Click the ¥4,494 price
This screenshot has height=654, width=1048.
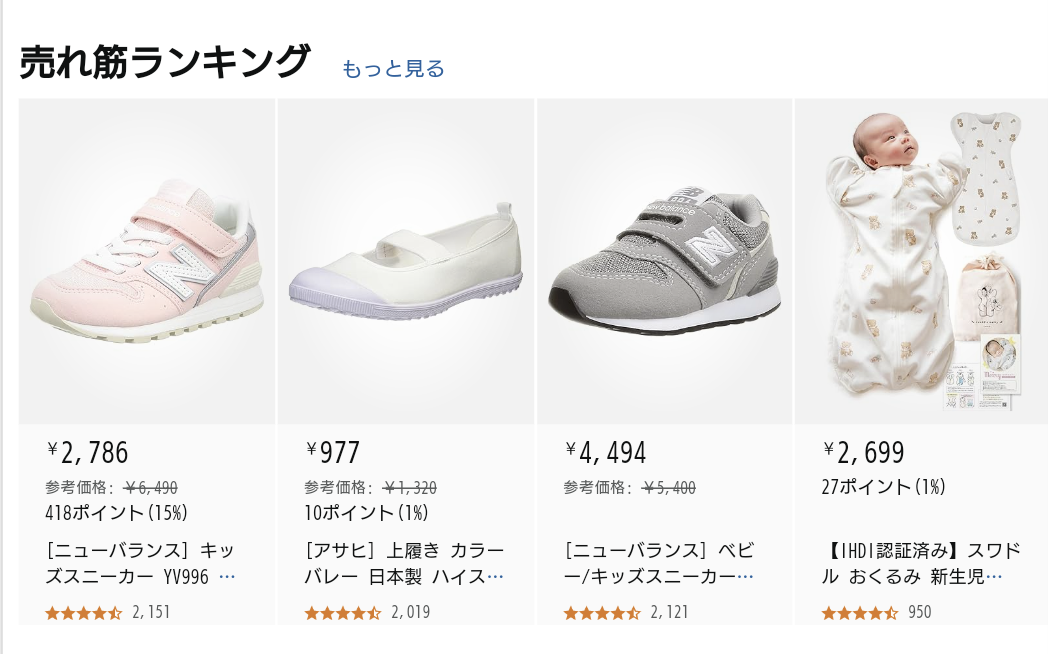pyautogui.click(x=606, y=453)
